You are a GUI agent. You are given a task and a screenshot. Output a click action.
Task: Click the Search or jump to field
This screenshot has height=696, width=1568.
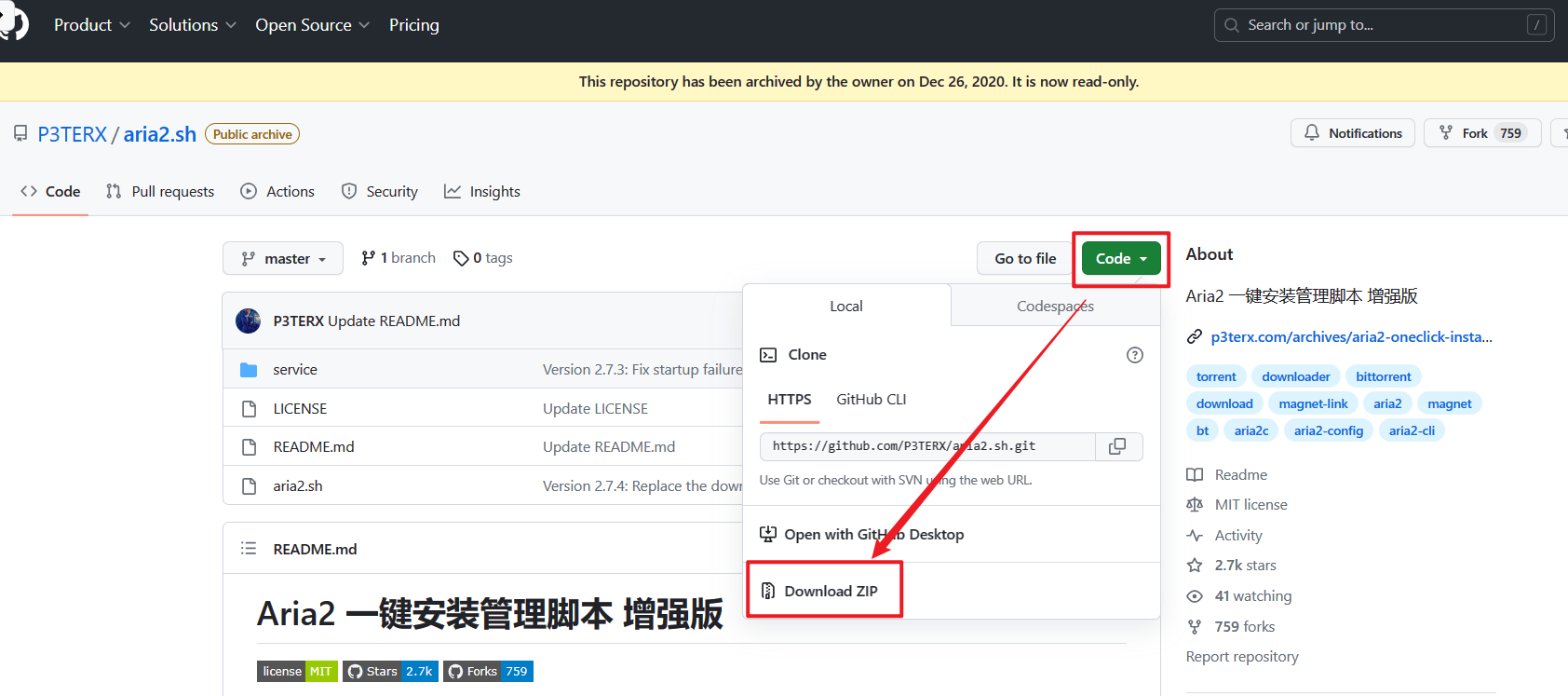coord(1383,25)
